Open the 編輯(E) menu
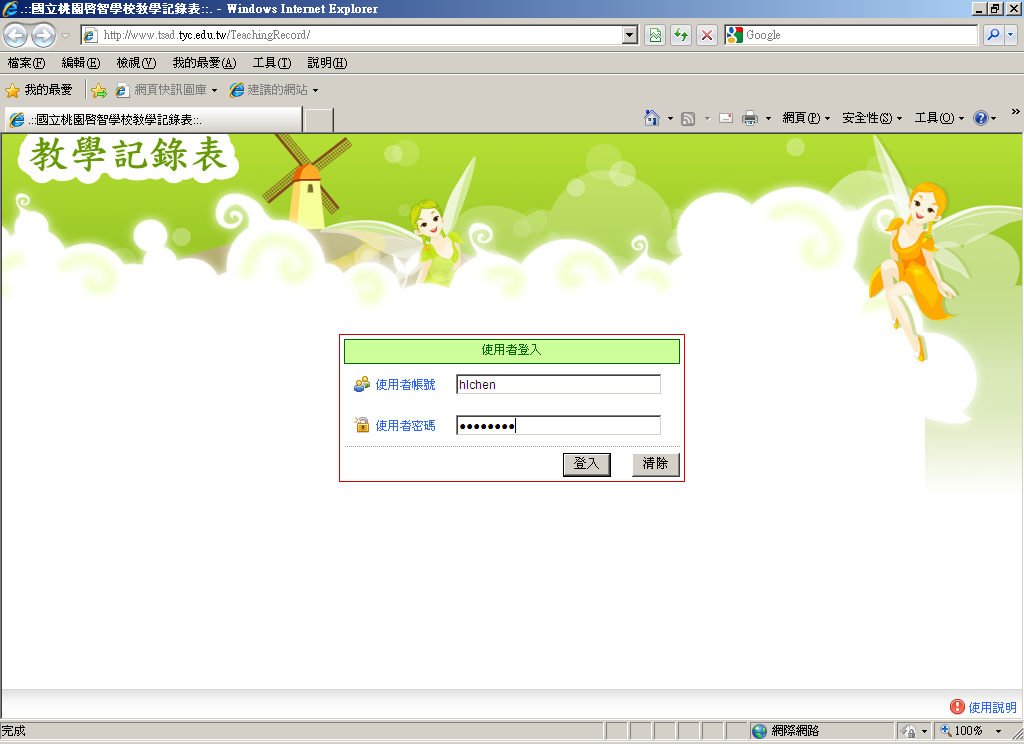 pyautogui.click(x=81, y=63)
